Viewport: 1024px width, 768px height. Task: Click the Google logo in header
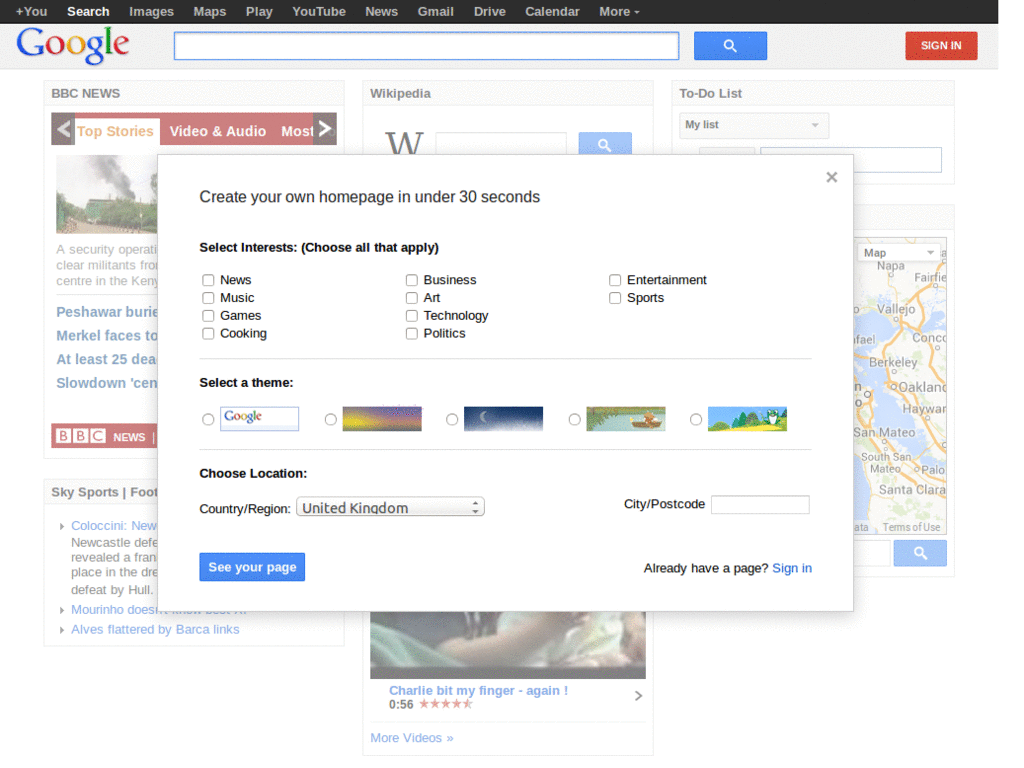click(72, 44)
